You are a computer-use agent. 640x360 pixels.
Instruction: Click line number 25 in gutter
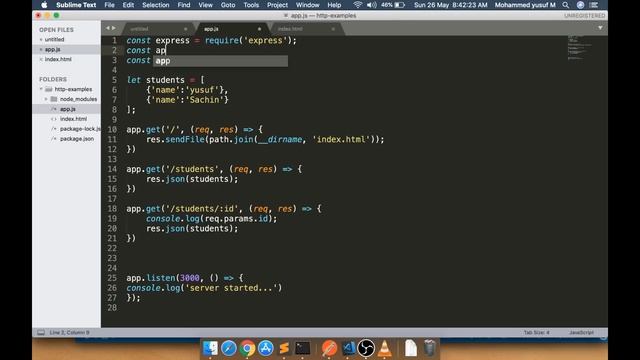pyautogui.click(x=112, y=278)
